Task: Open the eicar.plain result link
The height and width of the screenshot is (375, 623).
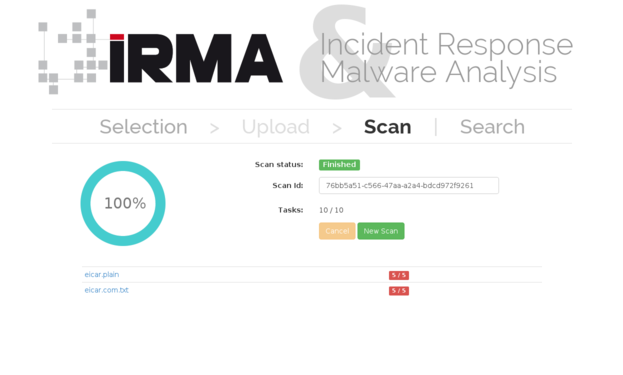Action: pyautogui.click(x=102, y=274)
